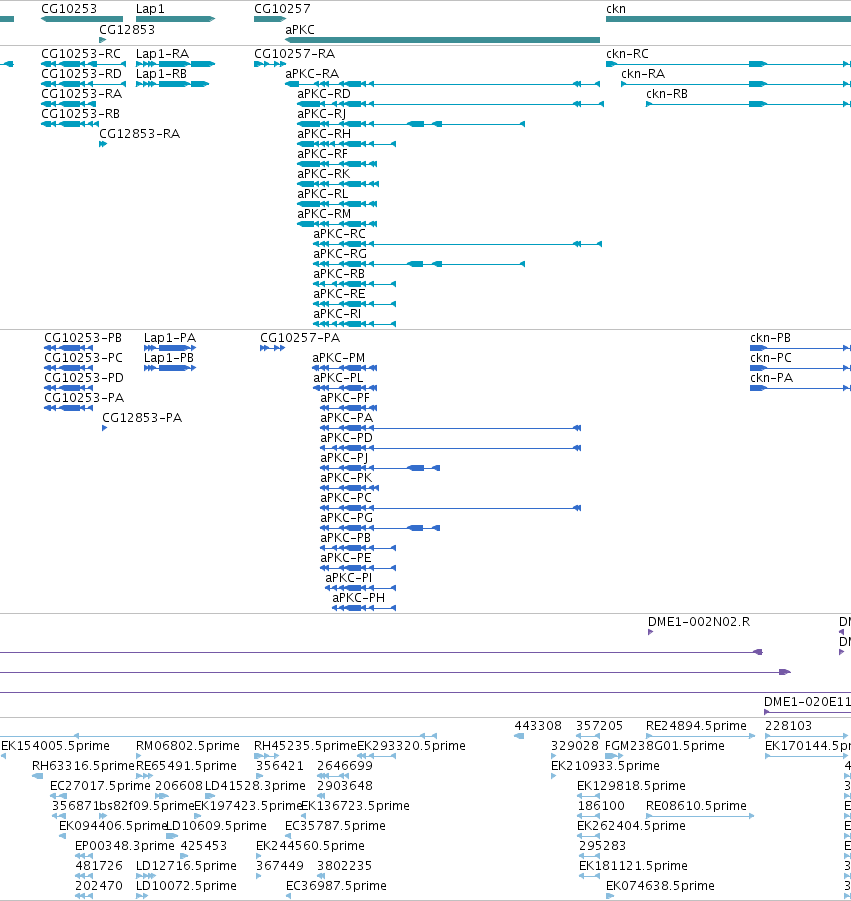Screen dimensions: 851x901
Task: Select protein aPKC-PM
Action: pos(338,358)
